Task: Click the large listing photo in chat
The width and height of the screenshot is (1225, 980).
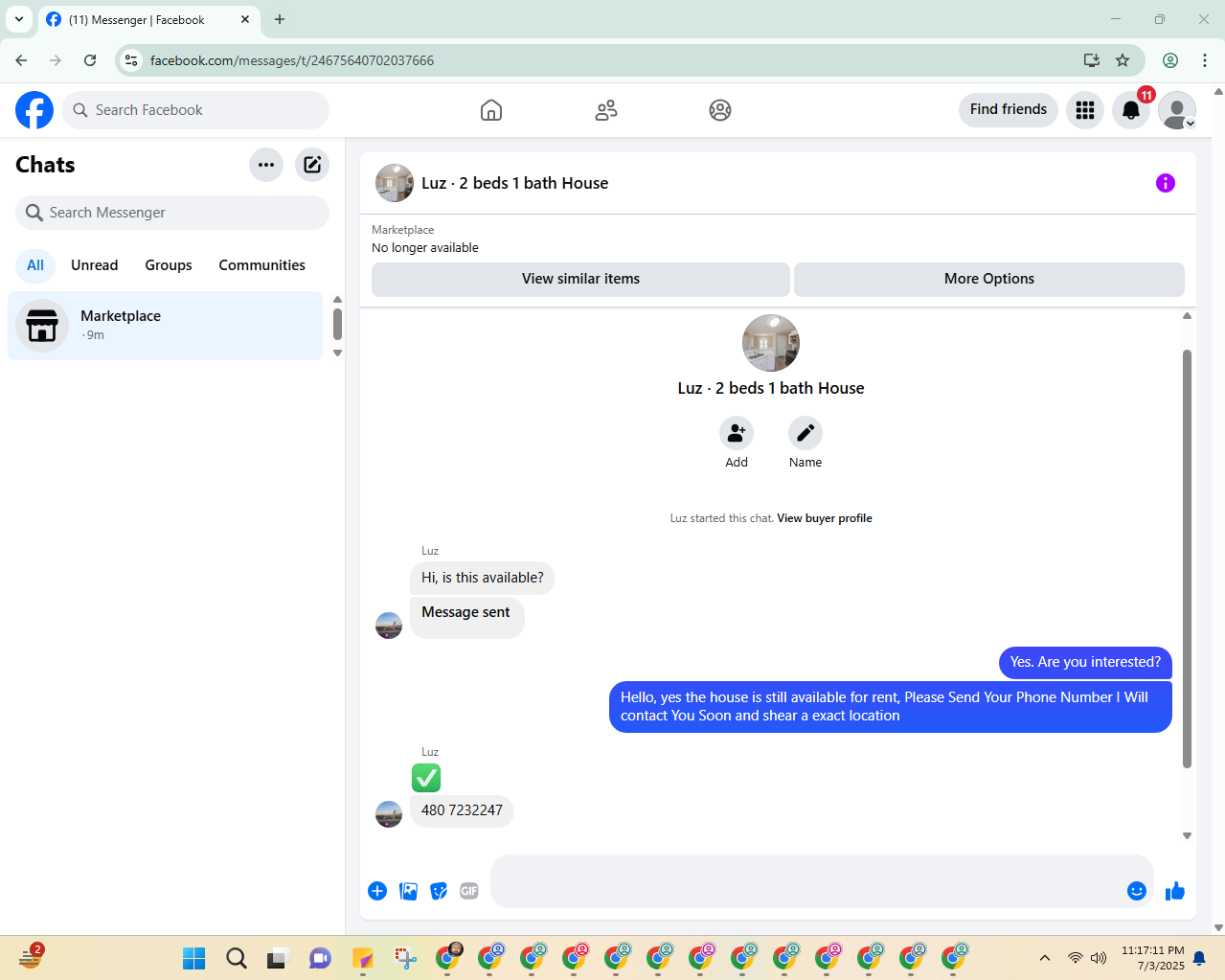Action: pyautogui.click(x=771, y=343)
